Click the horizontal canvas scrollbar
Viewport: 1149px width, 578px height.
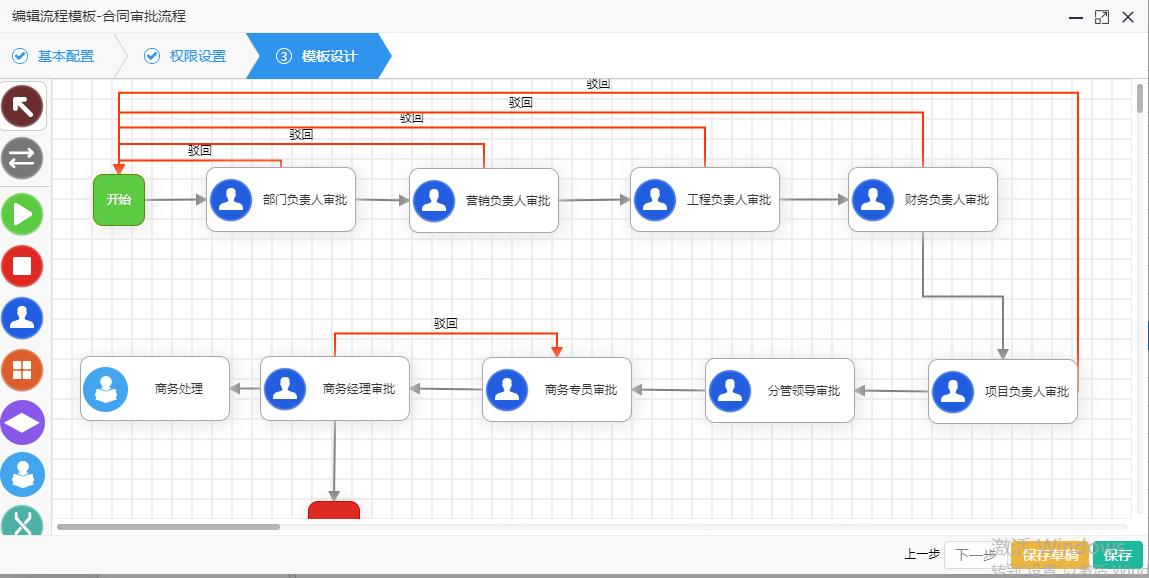[168, 526]
